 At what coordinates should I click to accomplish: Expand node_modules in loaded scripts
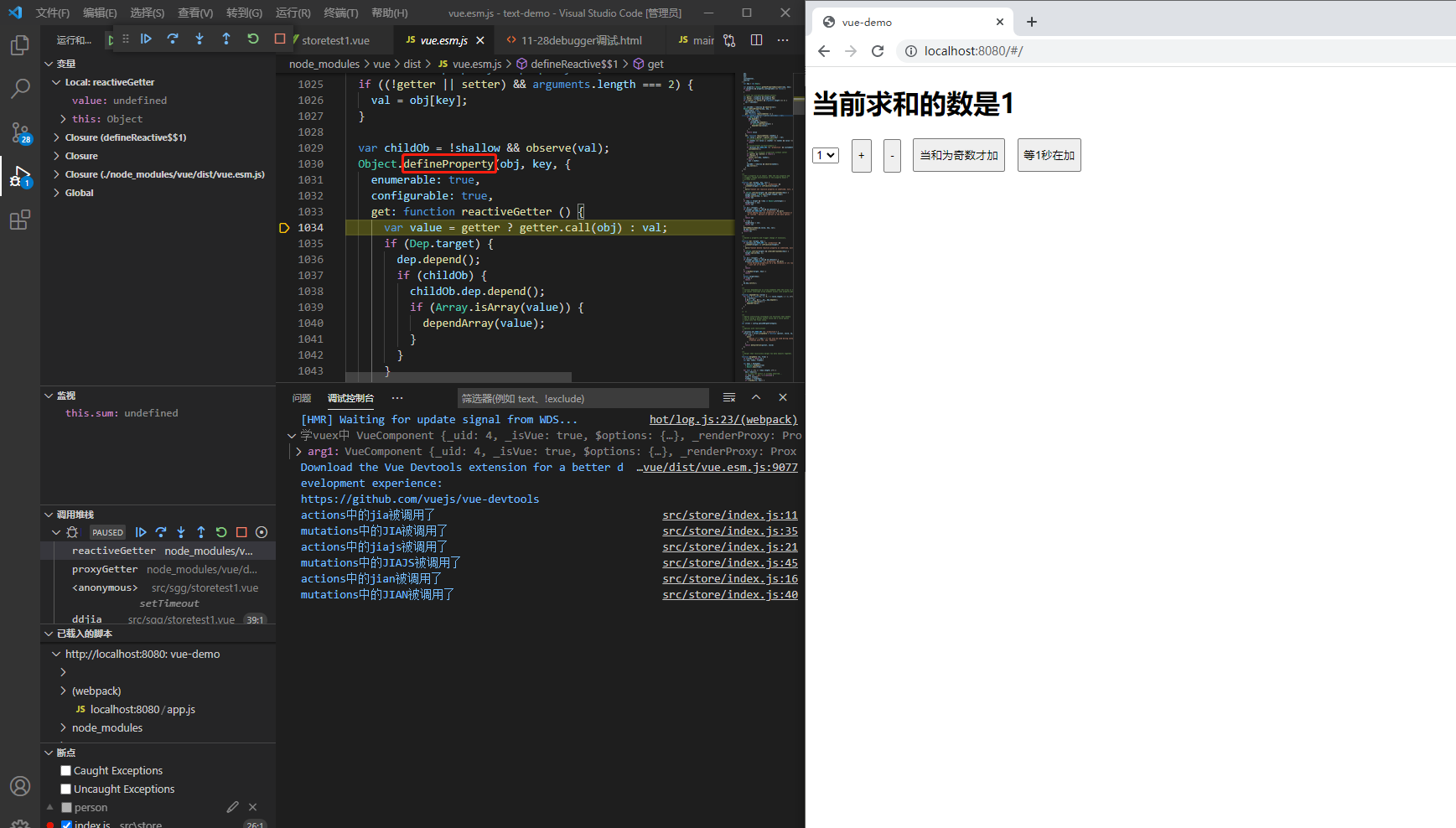(63, 727)
